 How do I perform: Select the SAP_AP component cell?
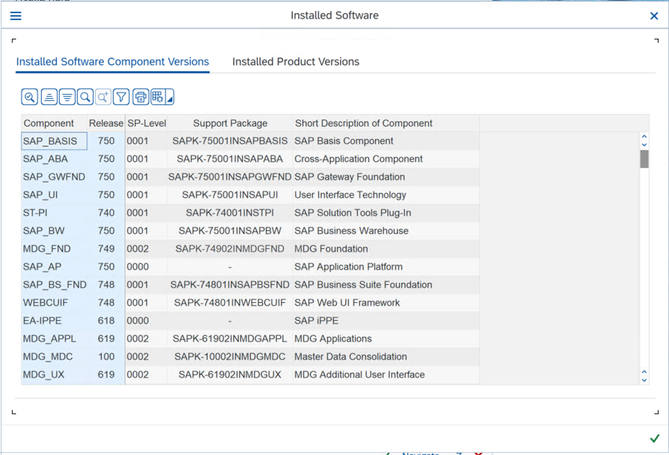click(54, 266)
